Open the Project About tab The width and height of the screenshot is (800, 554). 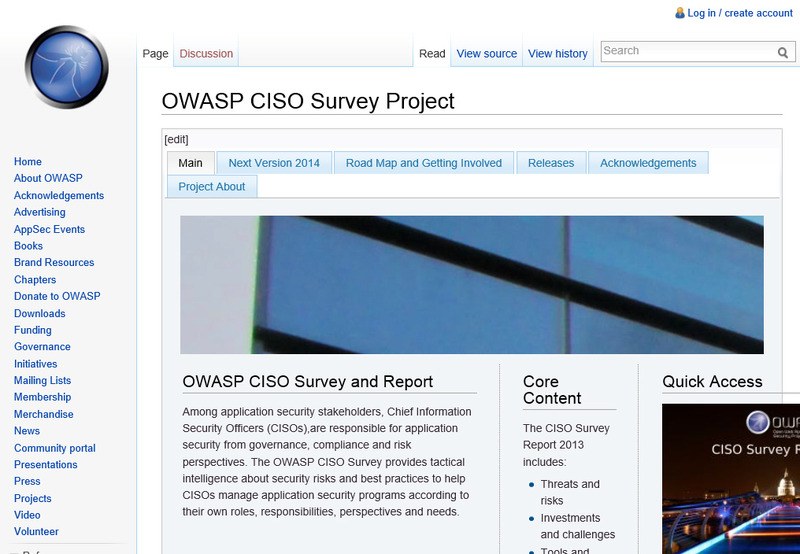click(212, 187)
